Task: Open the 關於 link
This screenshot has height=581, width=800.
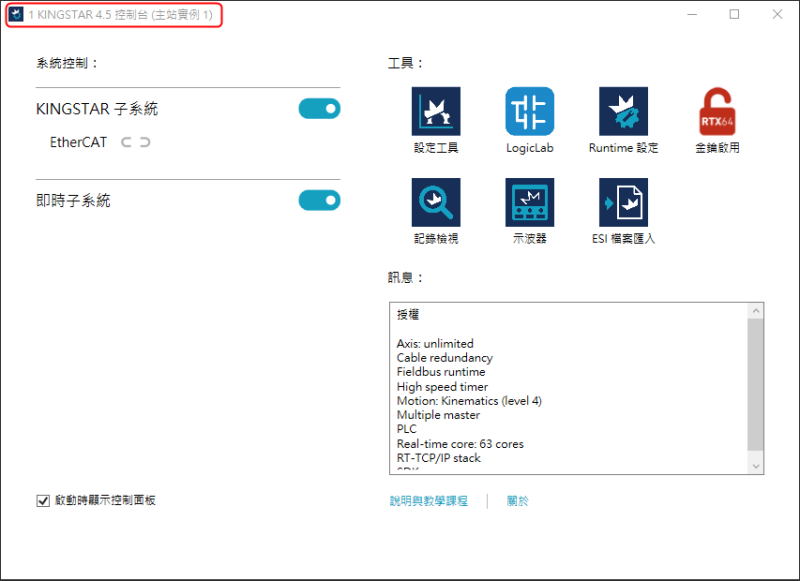Action: [x=517, y=501]
